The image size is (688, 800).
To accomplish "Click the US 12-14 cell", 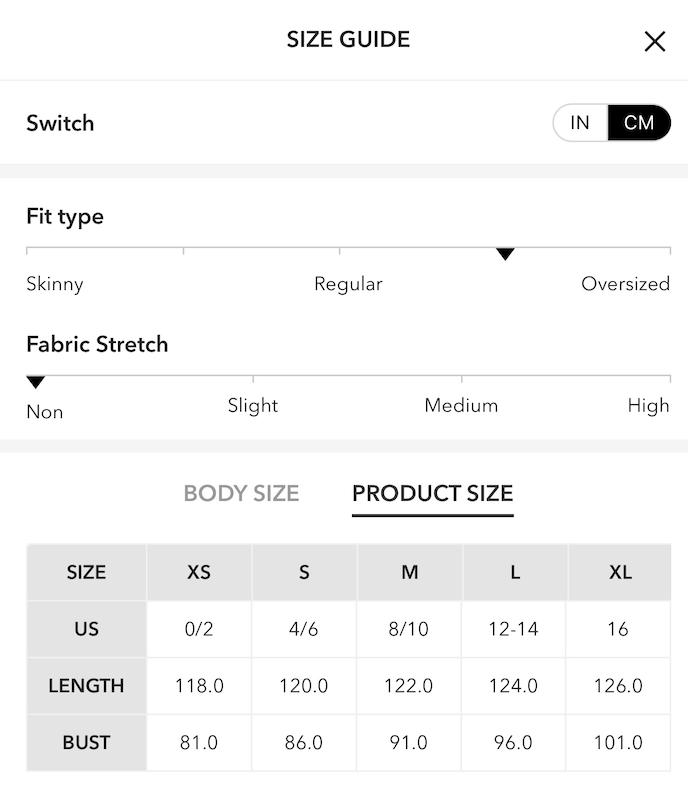I will coord(514,629).
